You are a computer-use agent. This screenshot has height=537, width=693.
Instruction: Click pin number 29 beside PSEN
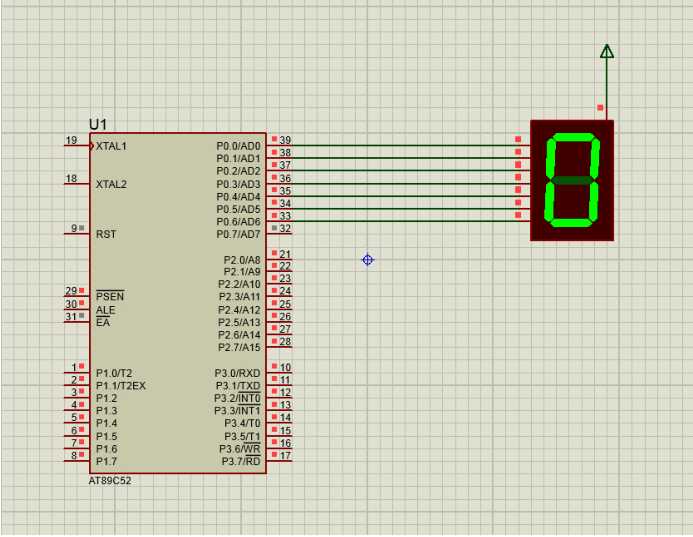71,291
